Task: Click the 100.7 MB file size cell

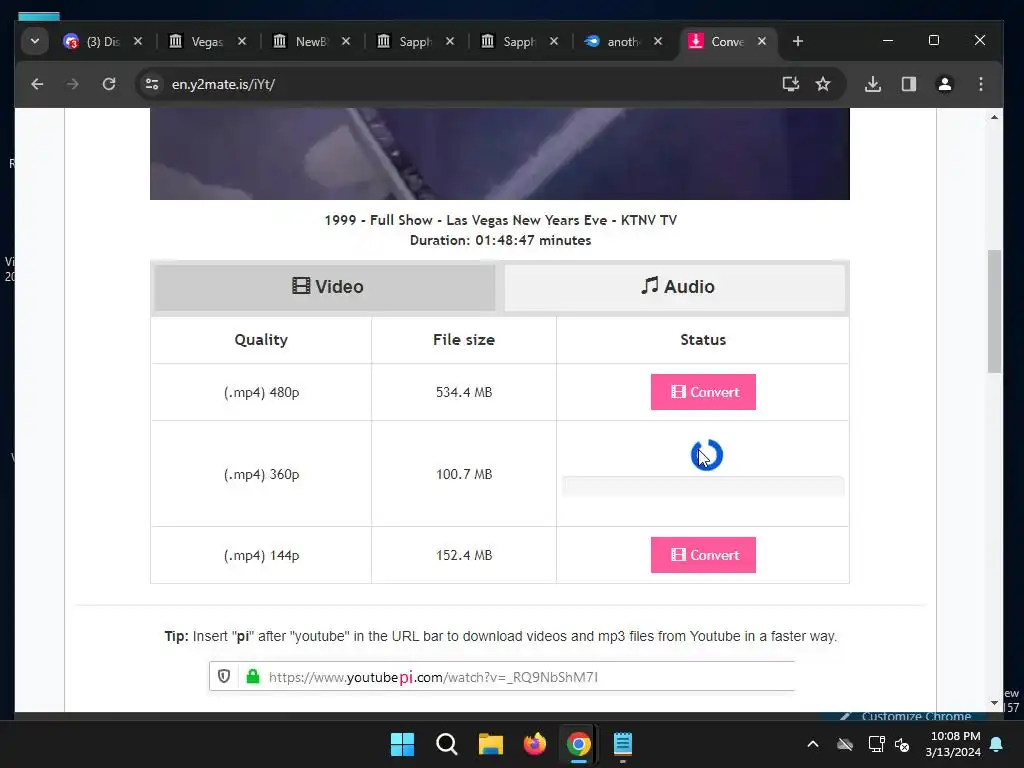Action: 464,474
